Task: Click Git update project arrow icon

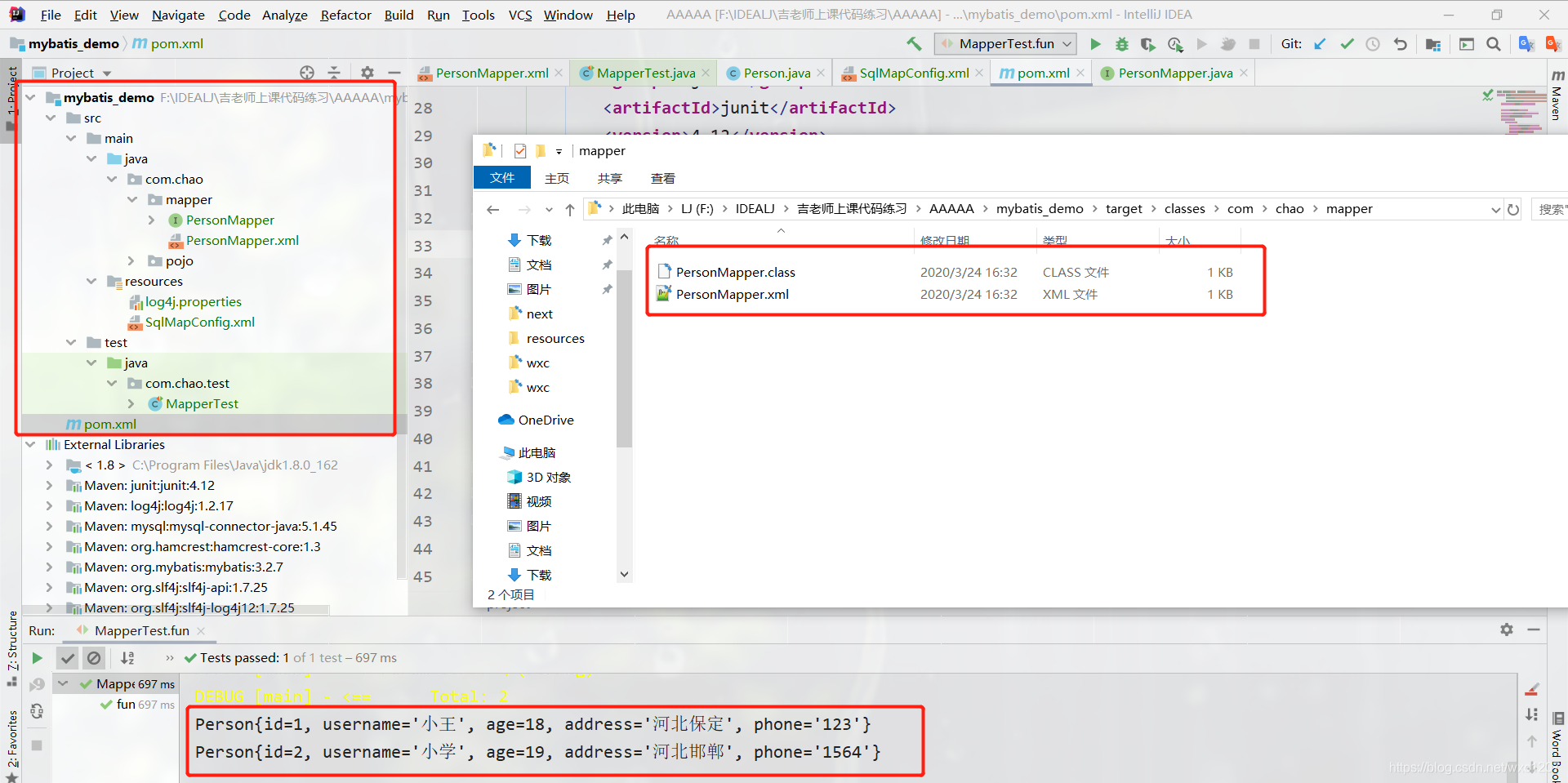Action: (1320, 44)
